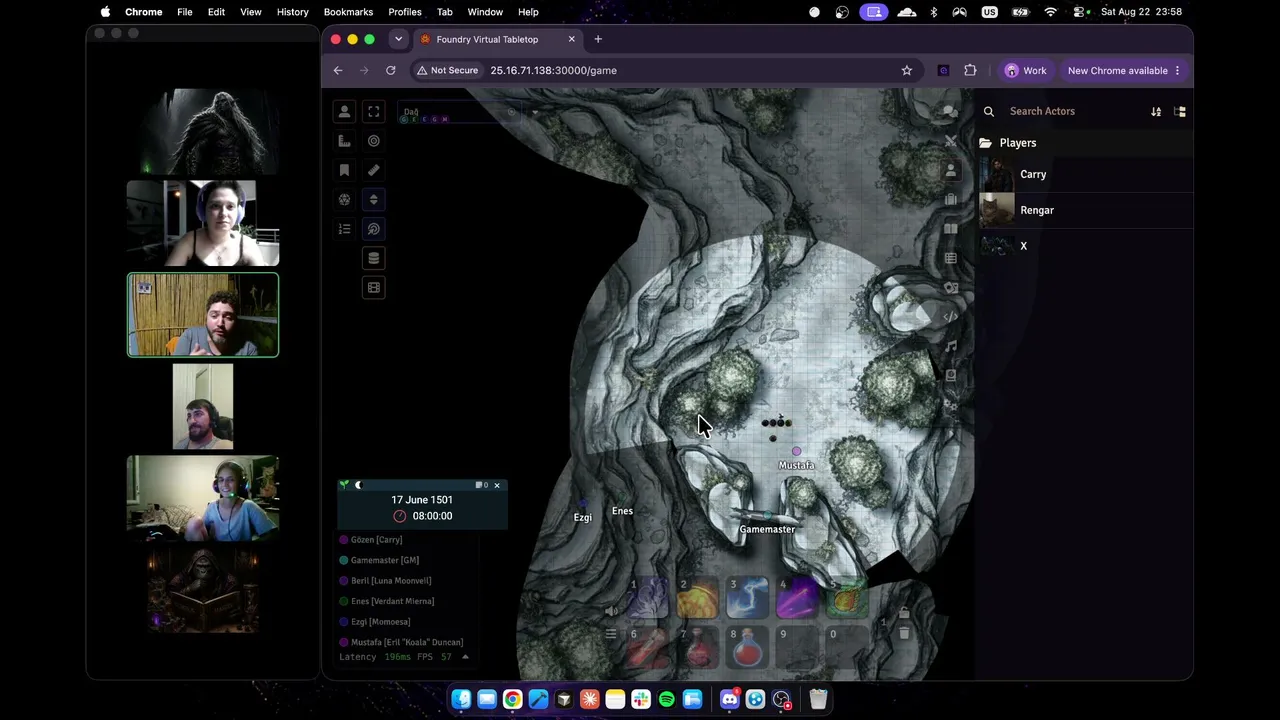Open the Items suitcase sidebar tab
1280x720 pixels.
951,200
